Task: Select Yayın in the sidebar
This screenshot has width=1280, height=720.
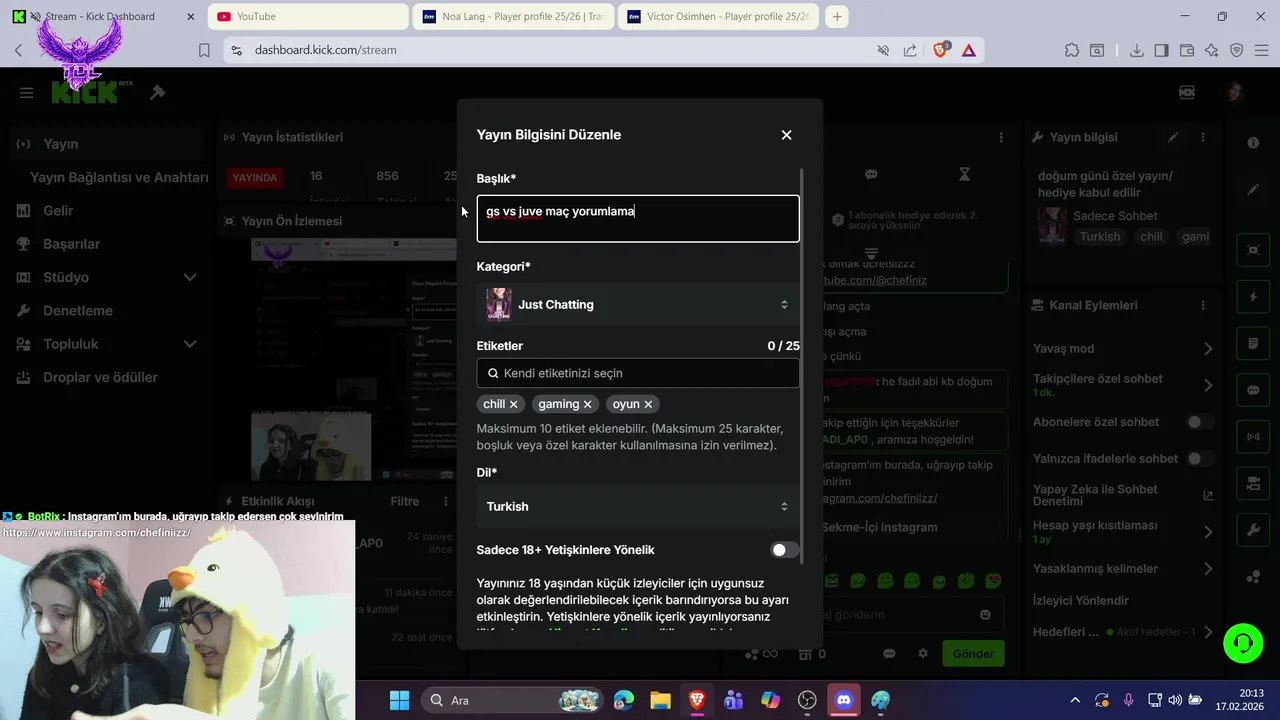Action: pyautogui.click(x=108, y=144)
